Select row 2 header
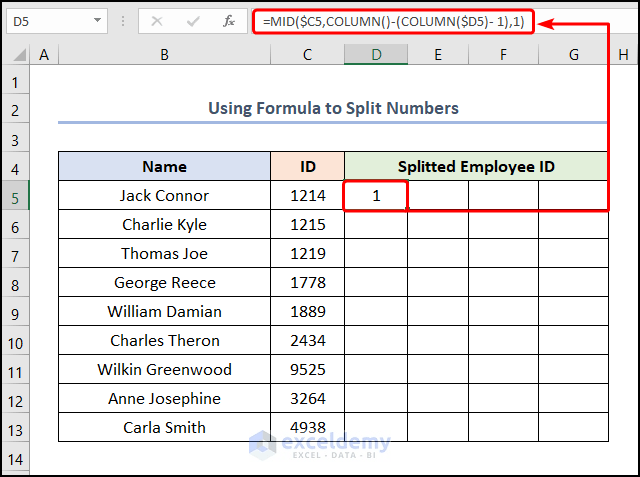The width and height of the screenshot is (640, 477). point(15,110)
